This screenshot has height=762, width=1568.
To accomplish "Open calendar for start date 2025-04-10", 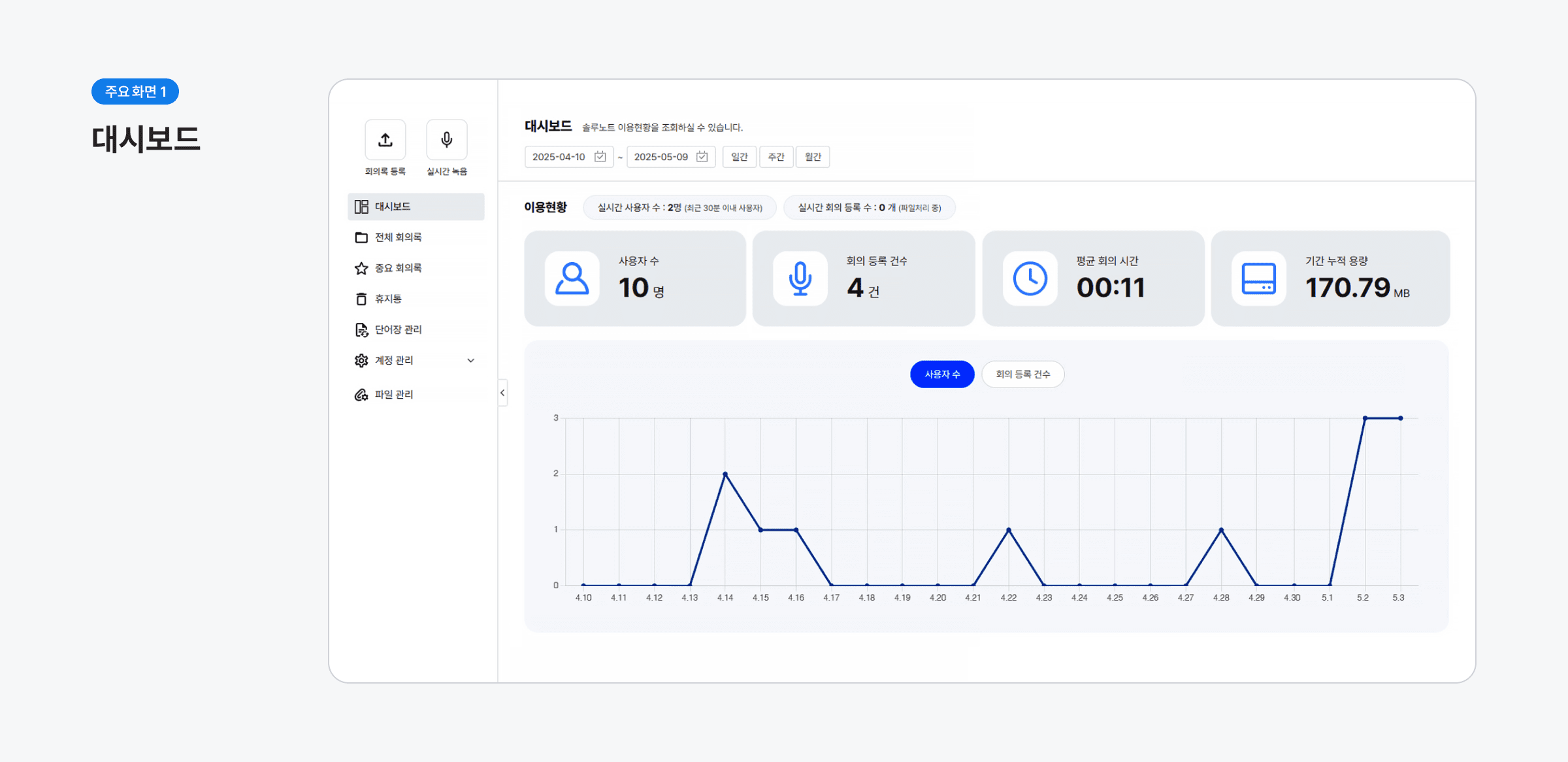I will coord(600,157).
